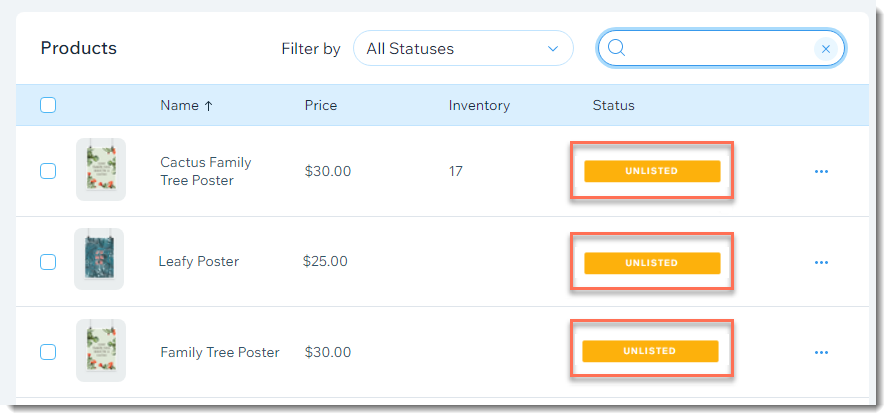This screenshot has height=420, width=888.
Task: Open the Leafy Poster product name link
Action: 199,262
